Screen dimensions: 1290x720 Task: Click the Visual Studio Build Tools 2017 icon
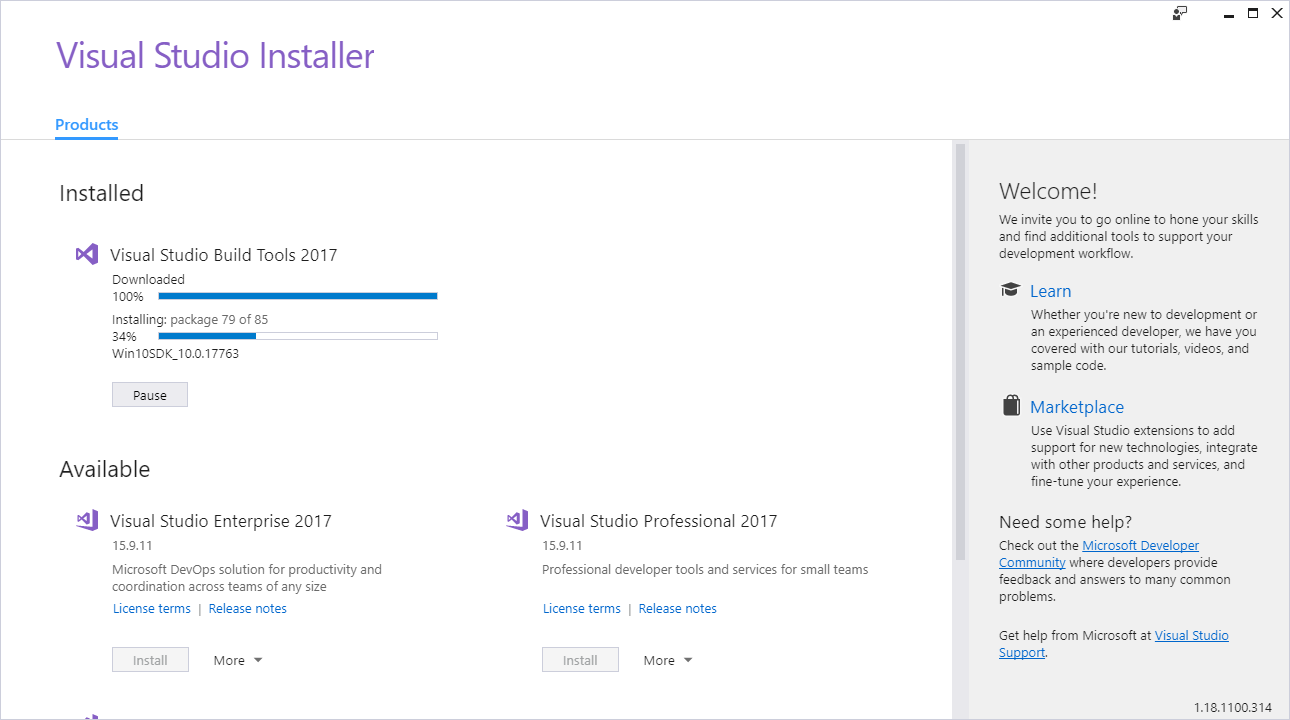[x=87, y=254]
